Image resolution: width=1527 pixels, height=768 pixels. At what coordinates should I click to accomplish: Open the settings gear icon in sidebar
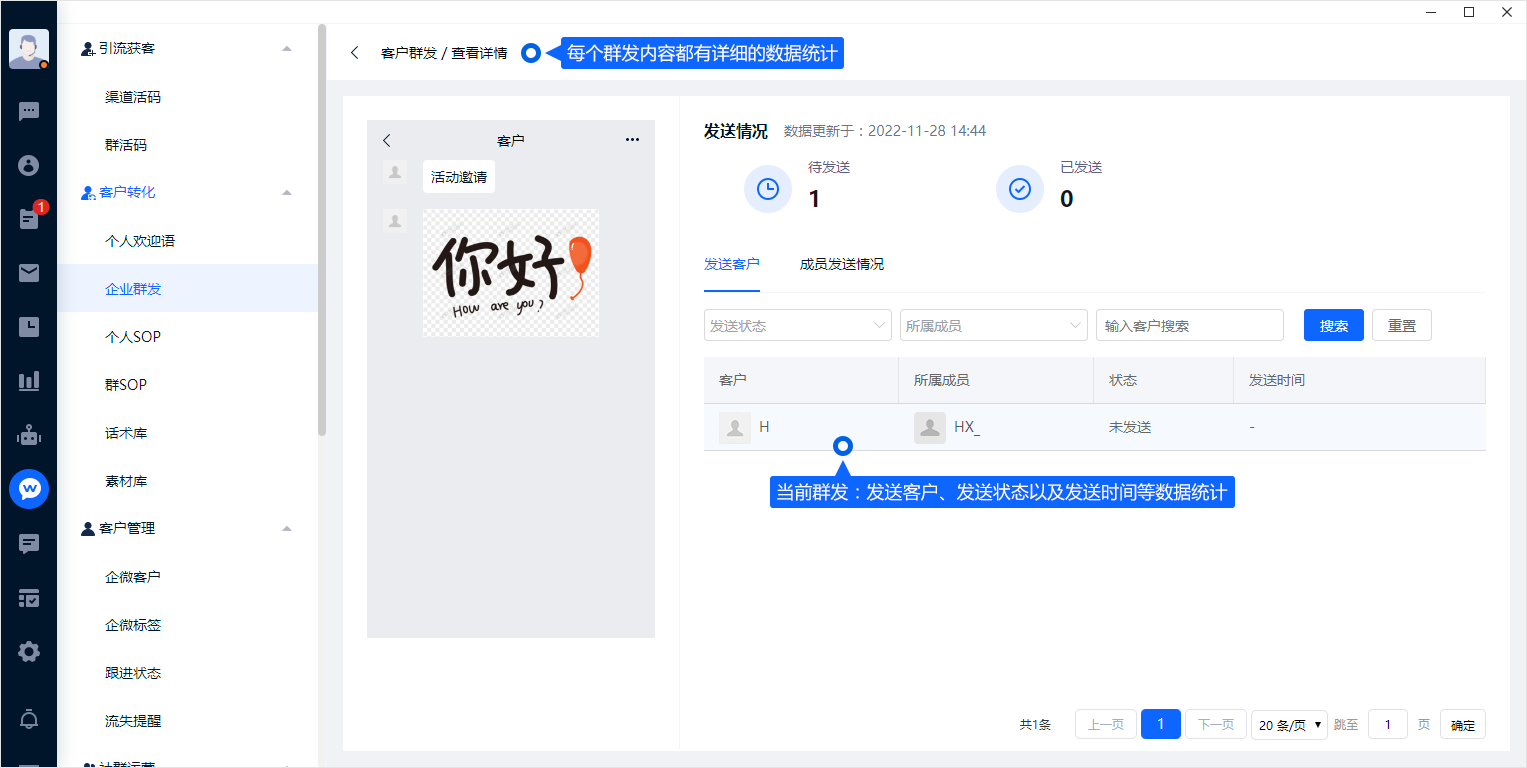coord(29,652)
